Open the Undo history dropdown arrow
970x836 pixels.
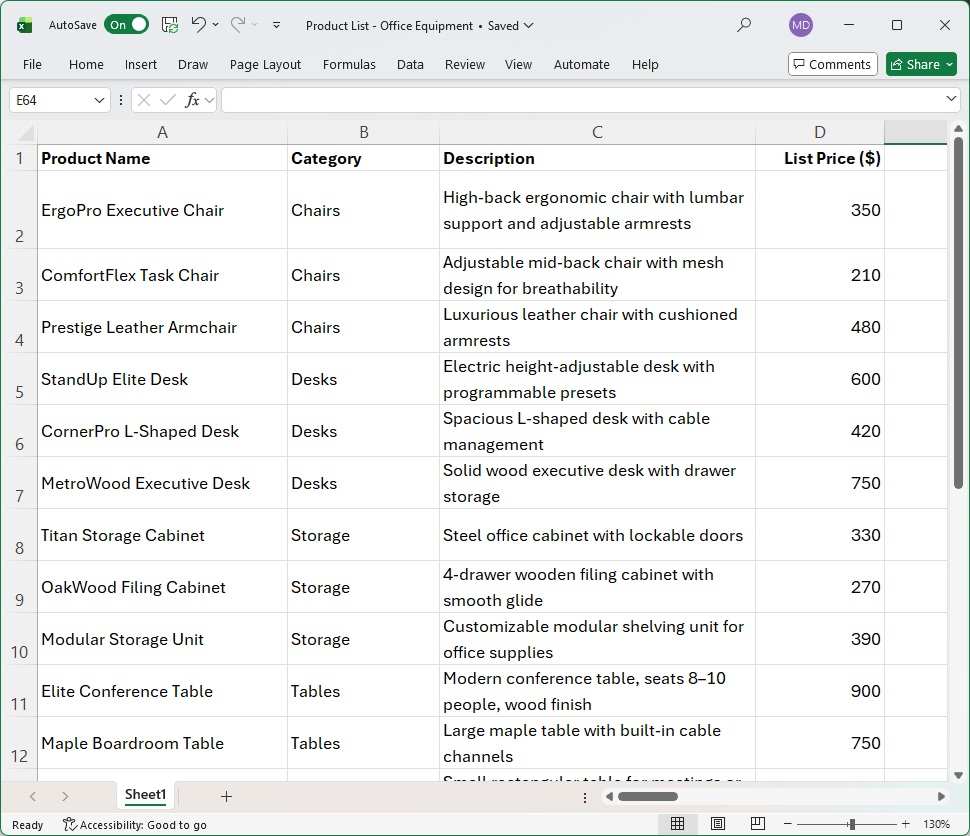[x=215, y=25]
